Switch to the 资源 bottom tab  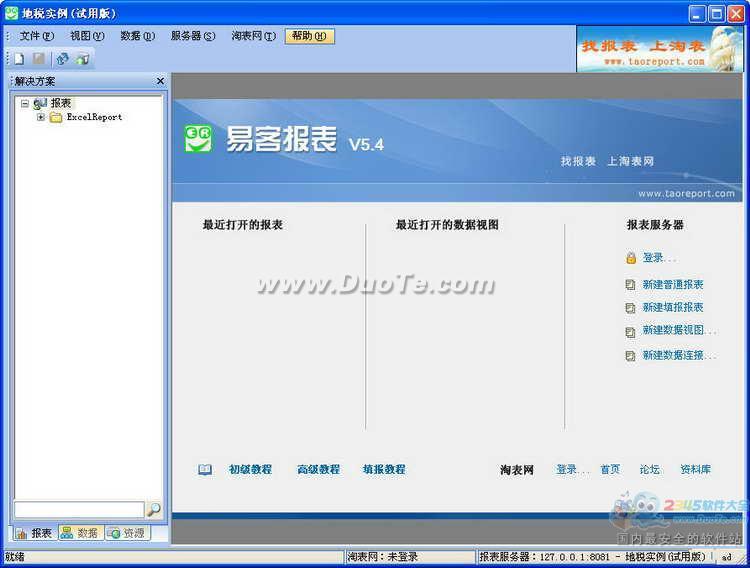click(x=127, y=533)
